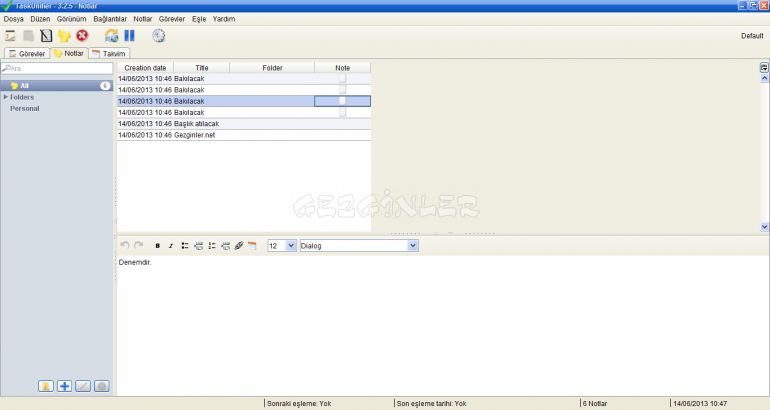This screenshot has height=410, width=770.
Task: Click the search field in the sidebar
Action: [x=60, y=68]
